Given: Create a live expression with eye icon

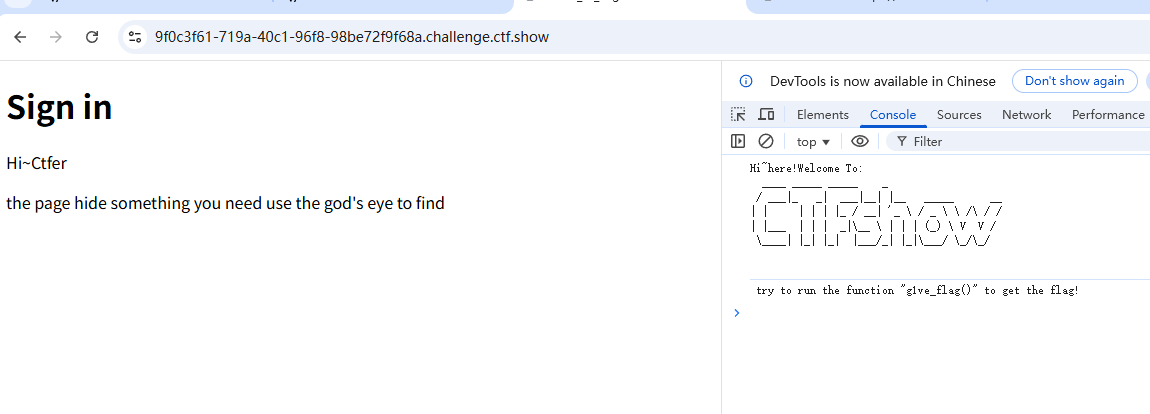Looking at the screenshot, I should click(x=860, y=141).
